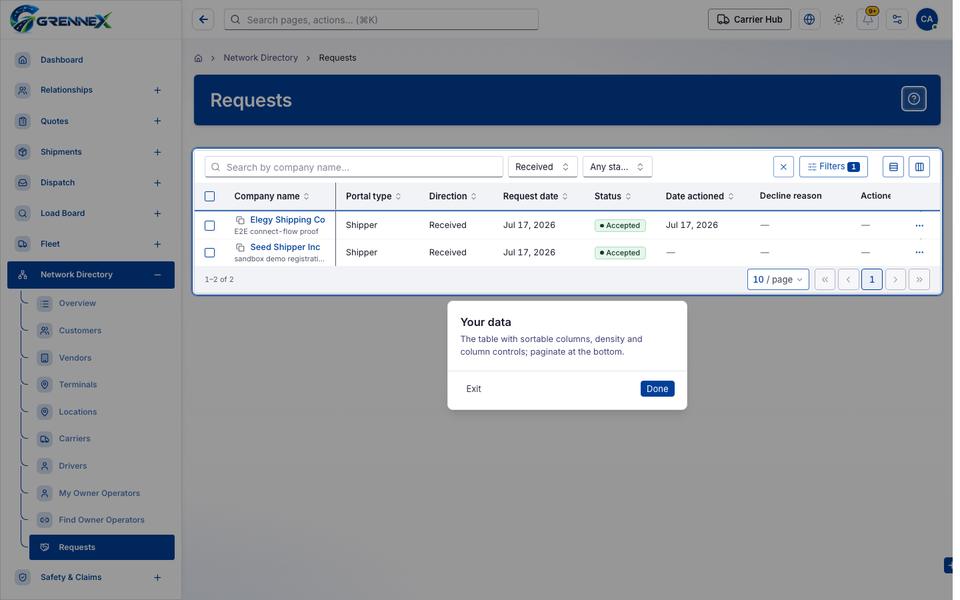Sort by the Request date column

(535, 197)
